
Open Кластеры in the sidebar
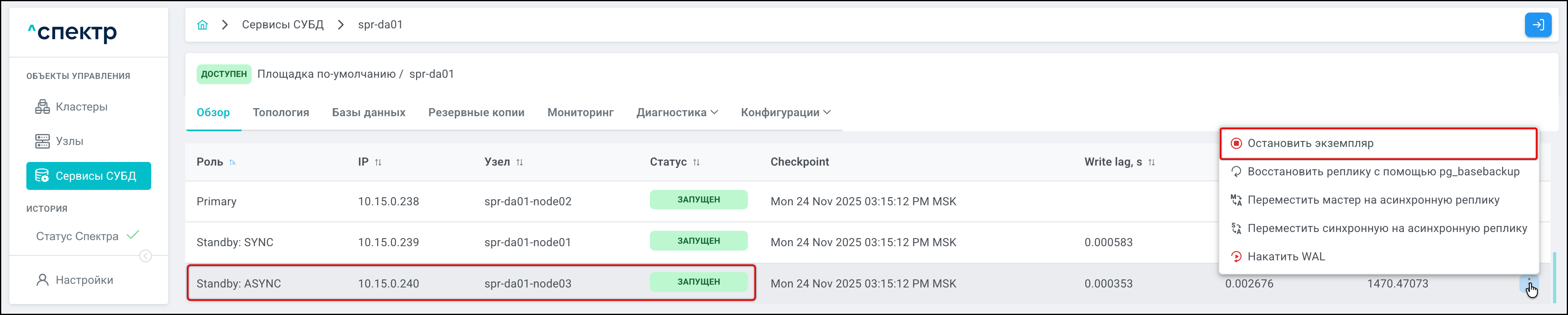click(81, 107)
